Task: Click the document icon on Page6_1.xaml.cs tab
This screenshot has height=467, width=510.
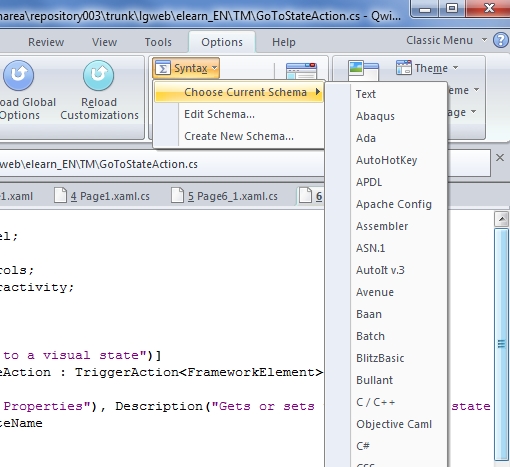Action: point(177,195)
